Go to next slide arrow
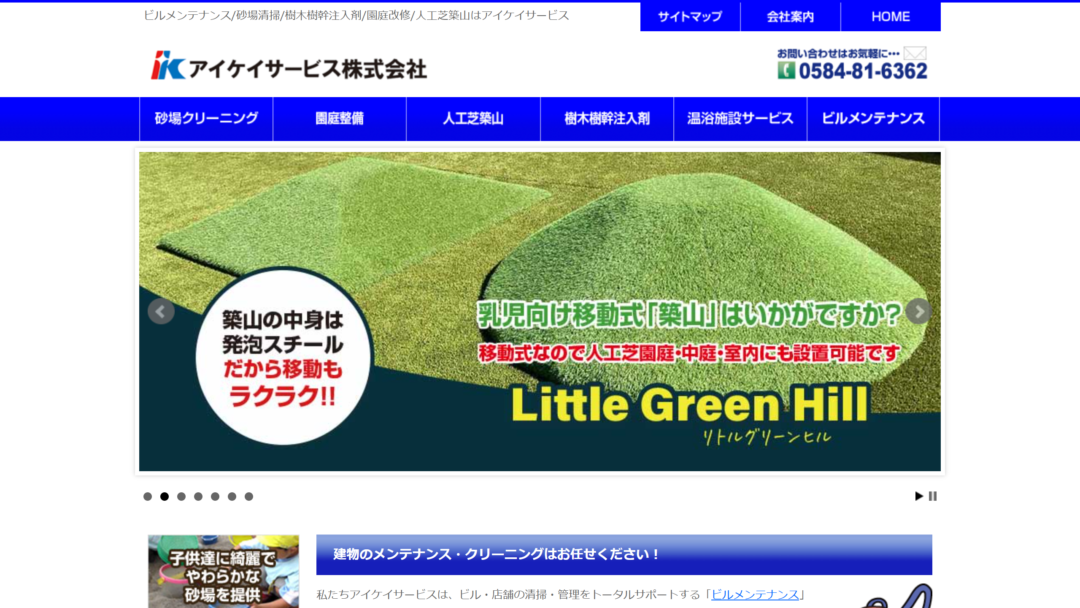 click(x=918, y=311)
